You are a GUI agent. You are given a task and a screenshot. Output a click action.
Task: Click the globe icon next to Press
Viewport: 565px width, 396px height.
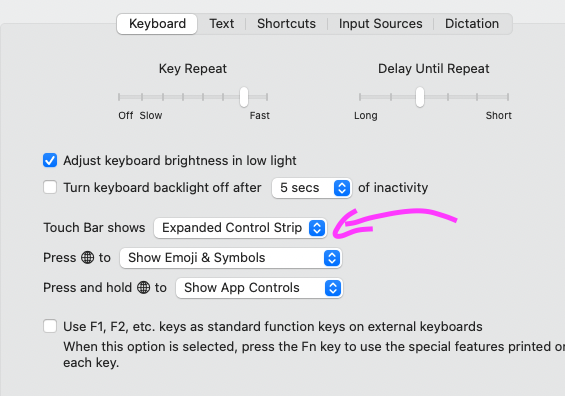click(88, 258)
